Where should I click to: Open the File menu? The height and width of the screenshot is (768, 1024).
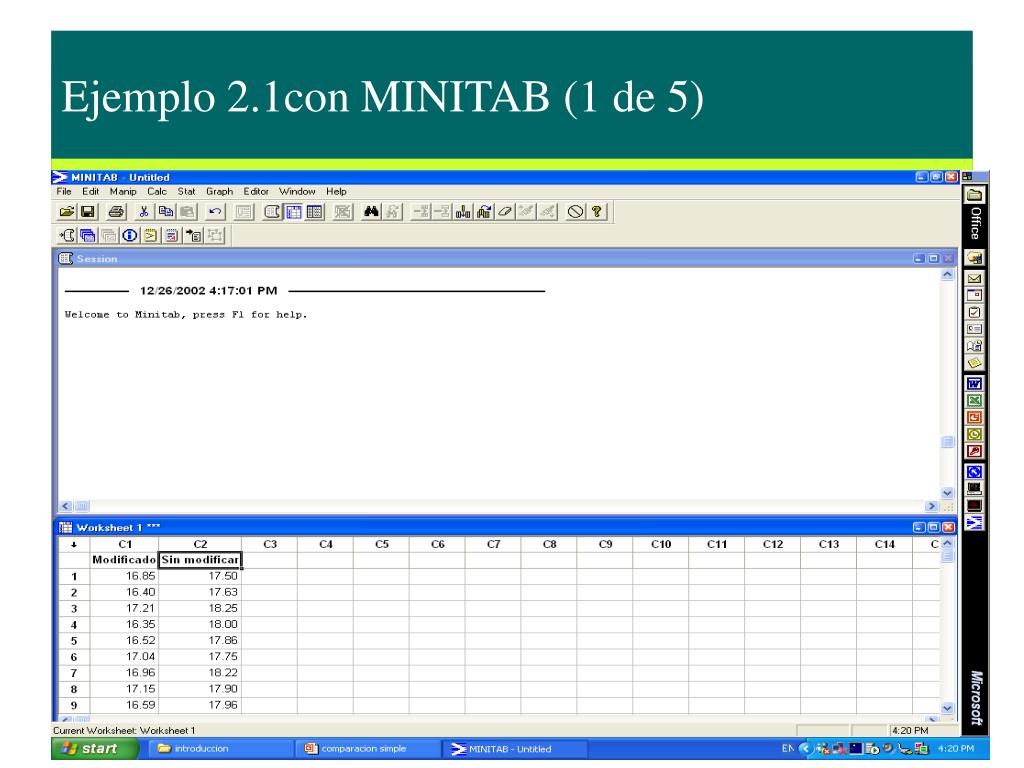[64, 191]
